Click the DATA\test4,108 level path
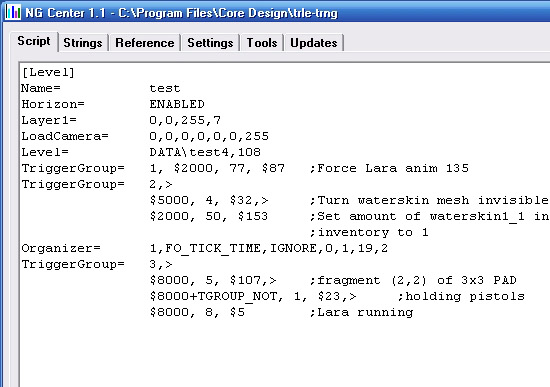The image size is (550, 387). tap(205, 152)
